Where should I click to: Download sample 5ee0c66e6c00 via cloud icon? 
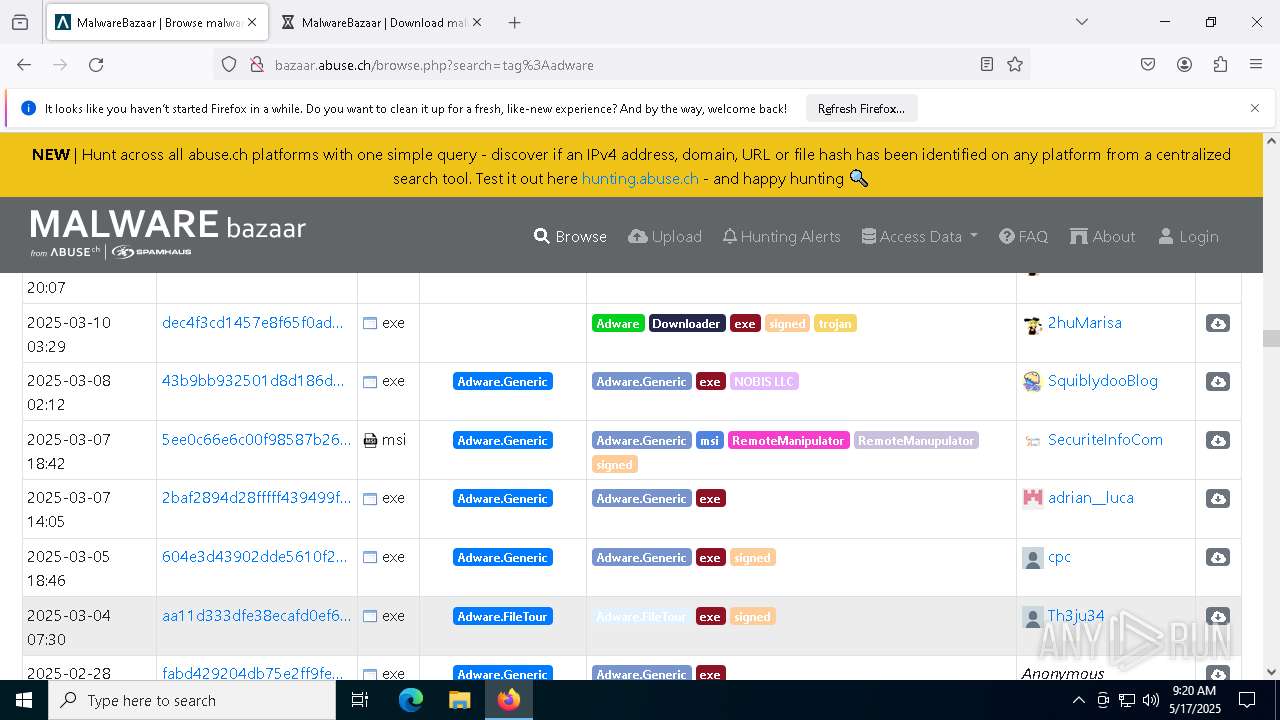pyautogui.click(x=1217, y=441)
